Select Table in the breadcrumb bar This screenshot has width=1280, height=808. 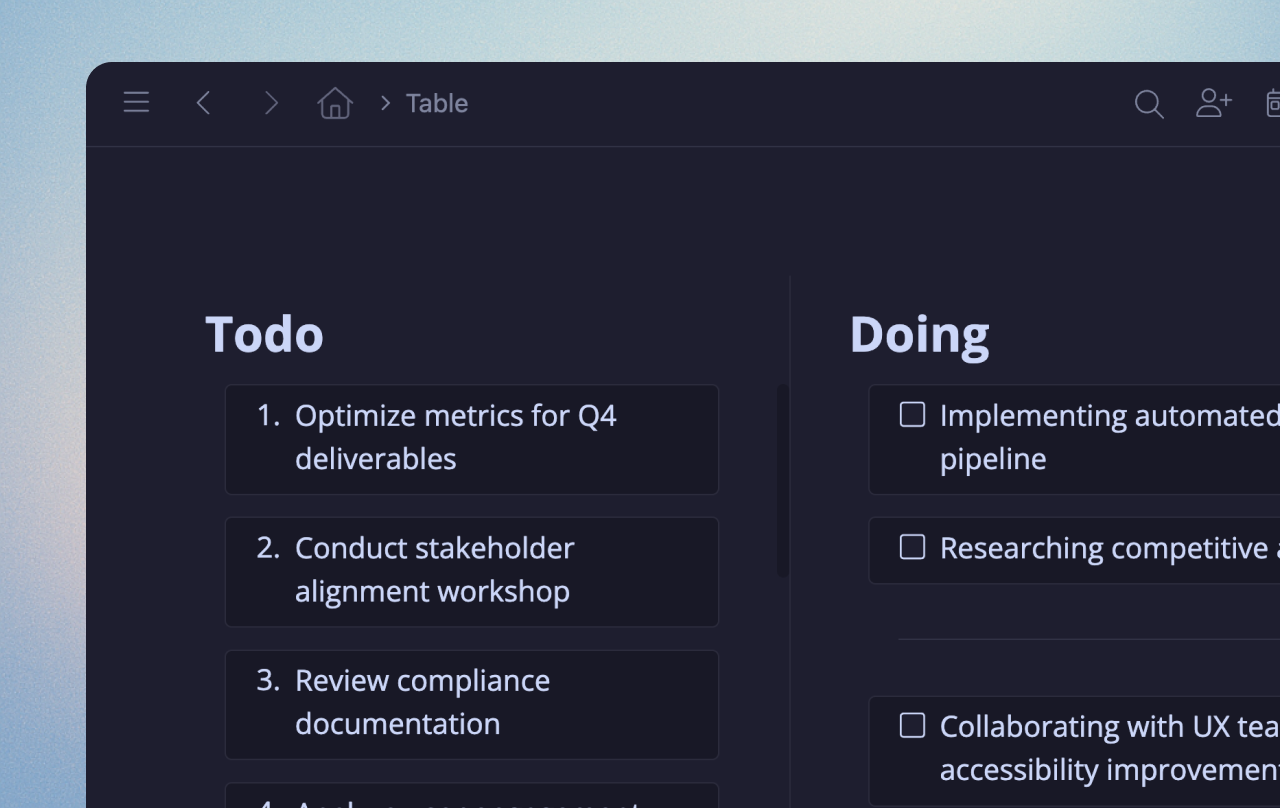click(435, 103)
